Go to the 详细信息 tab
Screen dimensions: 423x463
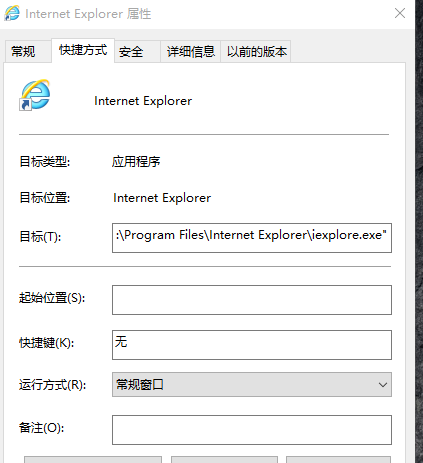(191, 52)
